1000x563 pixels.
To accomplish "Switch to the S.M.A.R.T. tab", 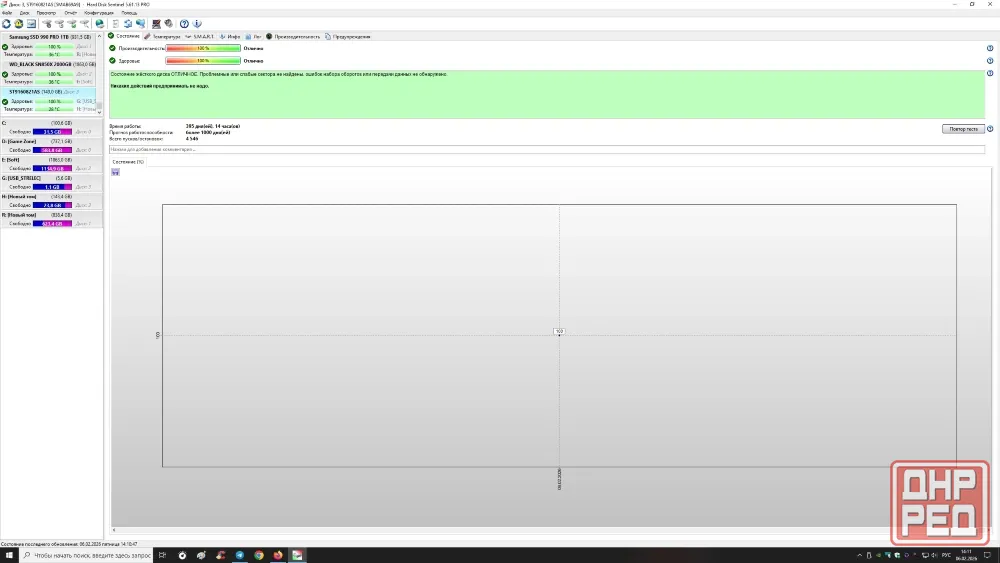I will [x=199, y=37].
